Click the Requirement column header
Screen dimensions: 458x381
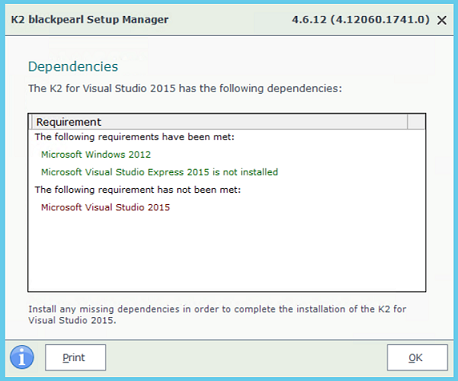pos(220,122)
